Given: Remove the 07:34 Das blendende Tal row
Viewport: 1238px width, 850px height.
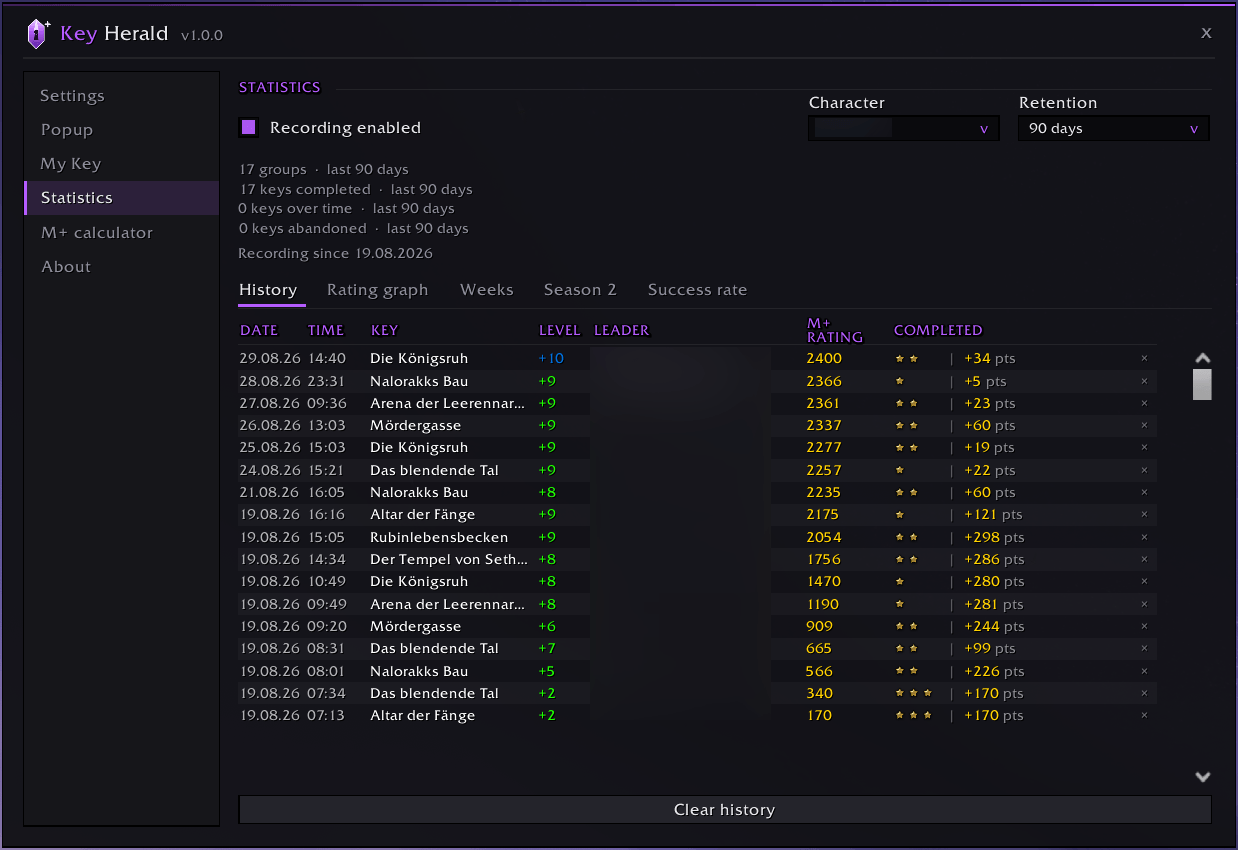Looking at the screenshot, I should pos(1144,693).
